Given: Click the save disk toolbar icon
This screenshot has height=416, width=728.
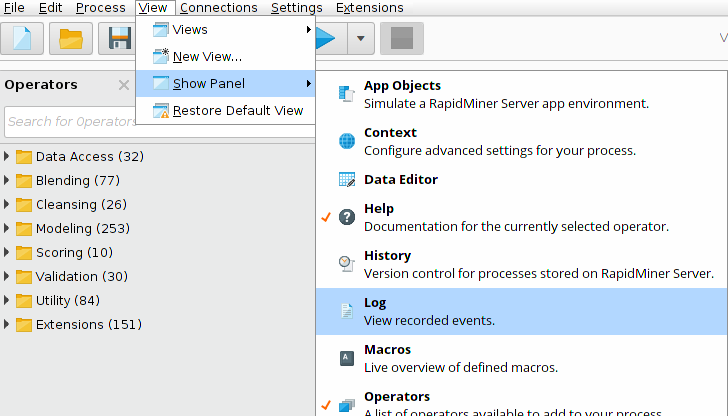Looking at the screenshot, I should click(119, 38).
